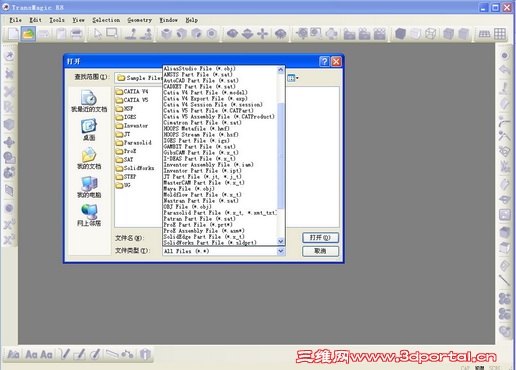
Task: Select AutoCAD Part File (*.sat) type
Action: (201, 80)
